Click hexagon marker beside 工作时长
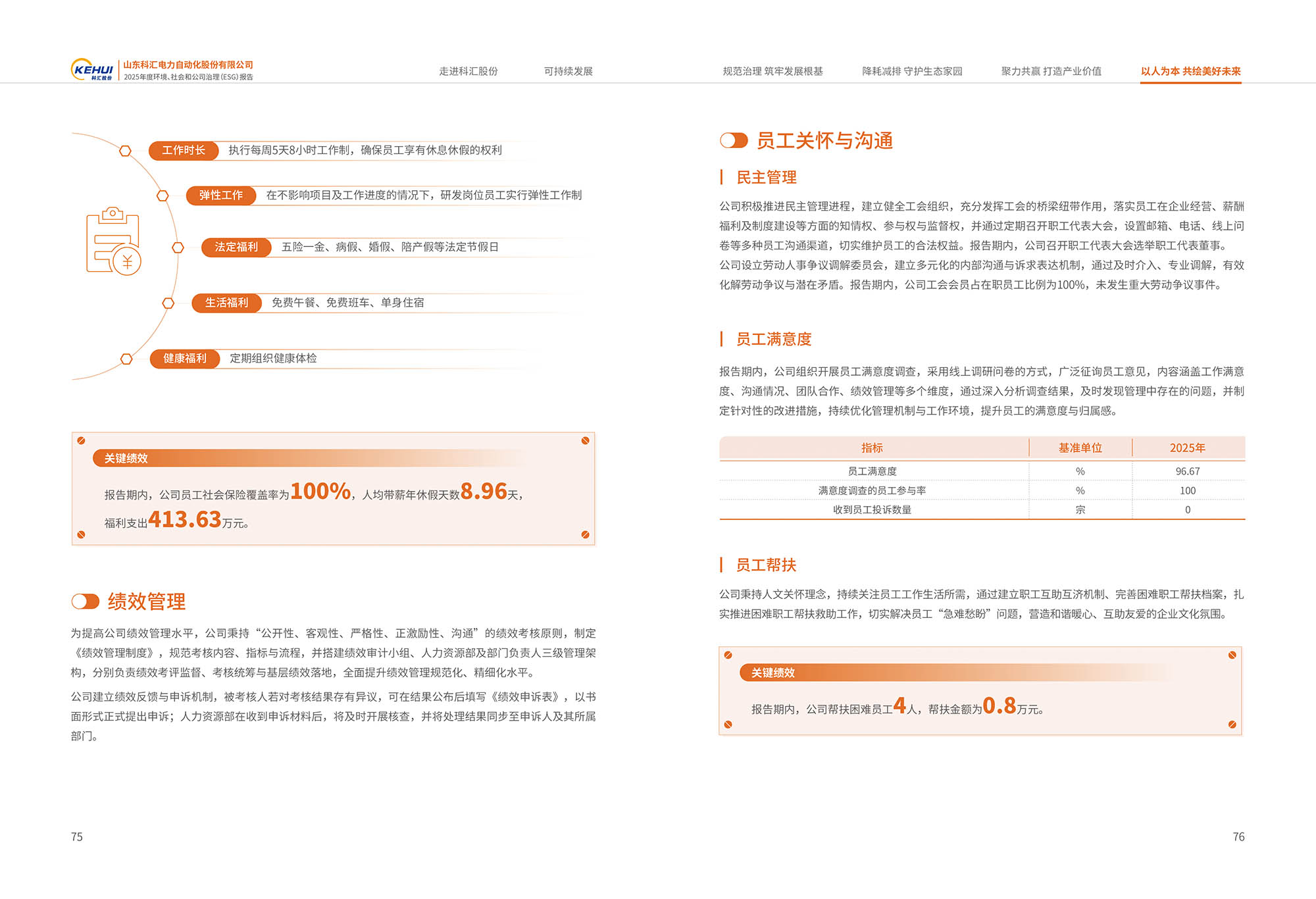Screen dimensions: 1316x899 coord(125,151)
